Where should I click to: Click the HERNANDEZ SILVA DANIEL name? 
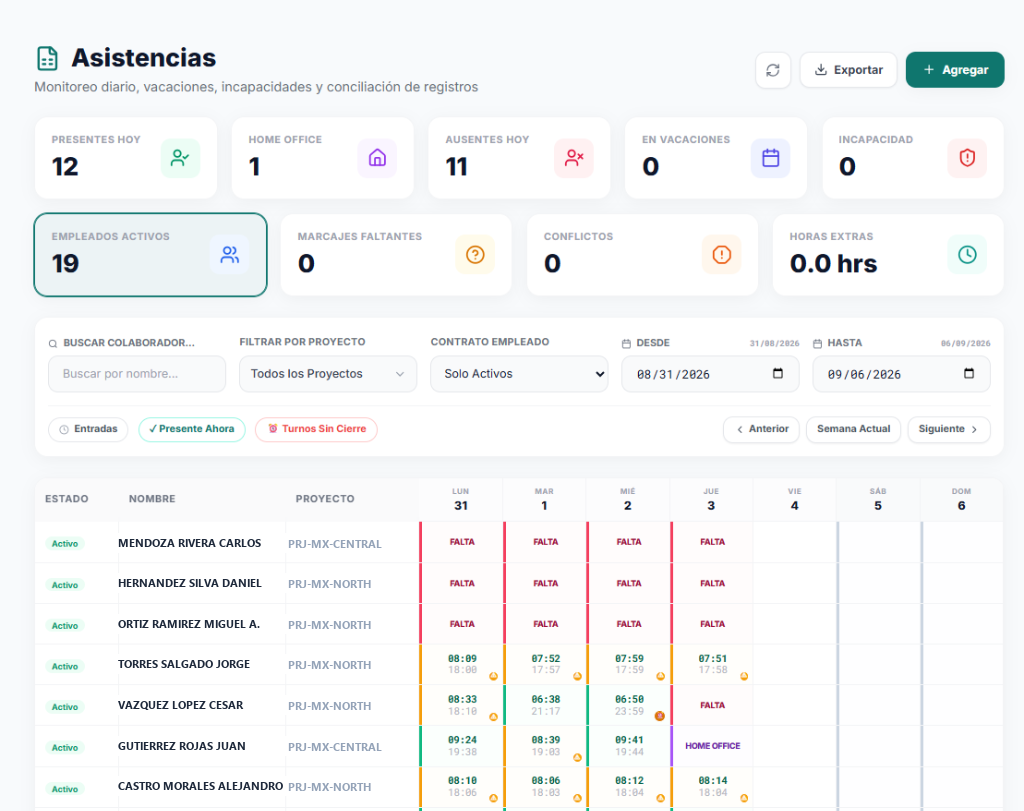tap(190, 583)
